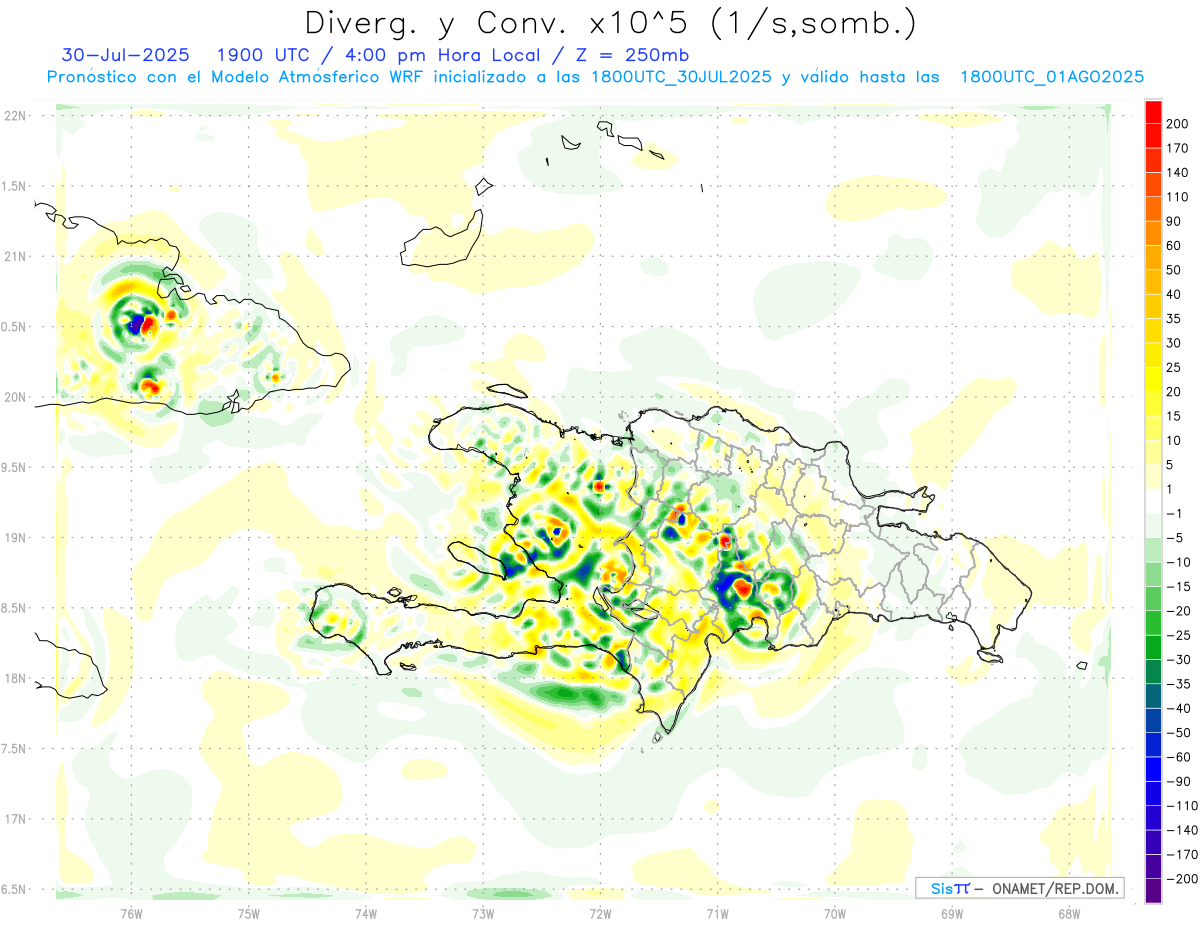Click the "110" legend value
This screenshot has height=927, width=1200.
coord(1177,197)
